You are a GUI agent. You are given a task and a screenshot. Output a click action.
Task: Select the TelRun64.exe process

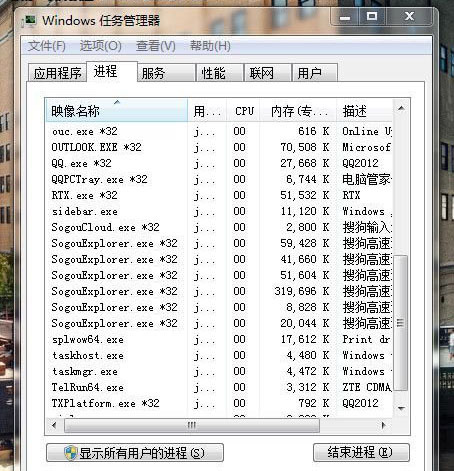pos(219,387)
